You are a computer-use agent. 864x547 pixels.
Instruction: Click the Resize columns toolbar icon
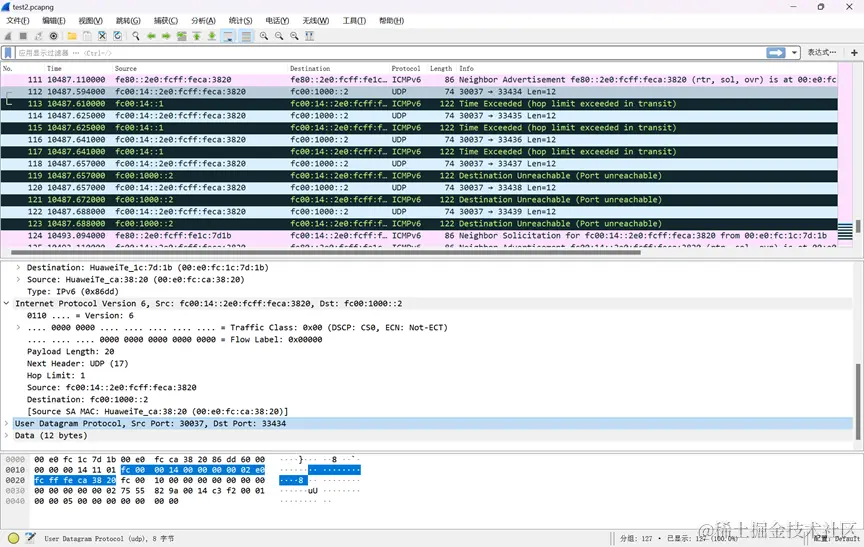click(x=310, y=36)
